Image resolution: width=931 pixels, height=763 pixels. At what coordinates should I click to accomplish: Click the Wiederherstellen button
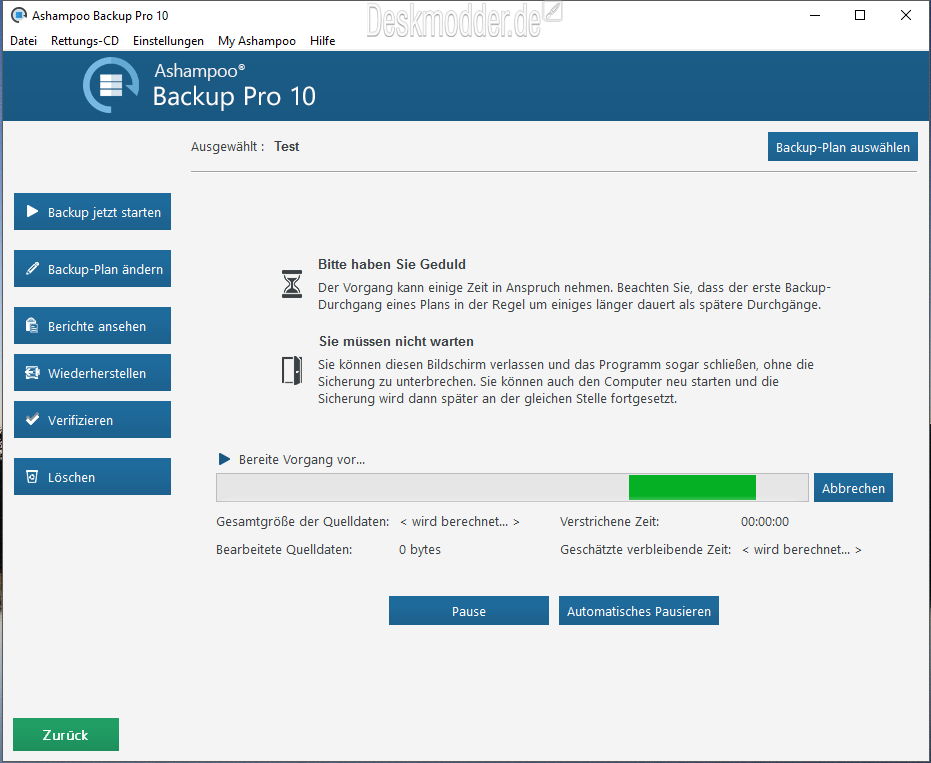(93, 372)
